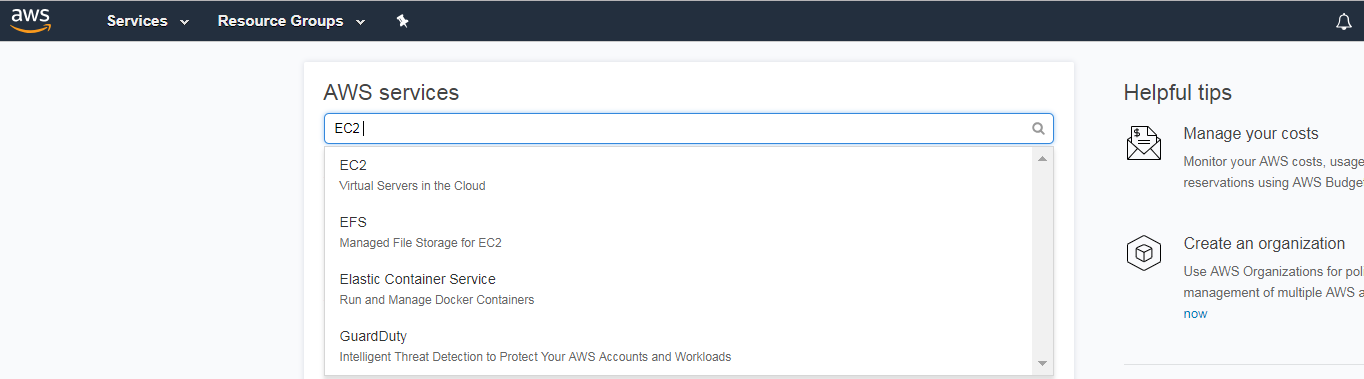
Task: Expand the Services dropdown menu
Action: (148, 21)
